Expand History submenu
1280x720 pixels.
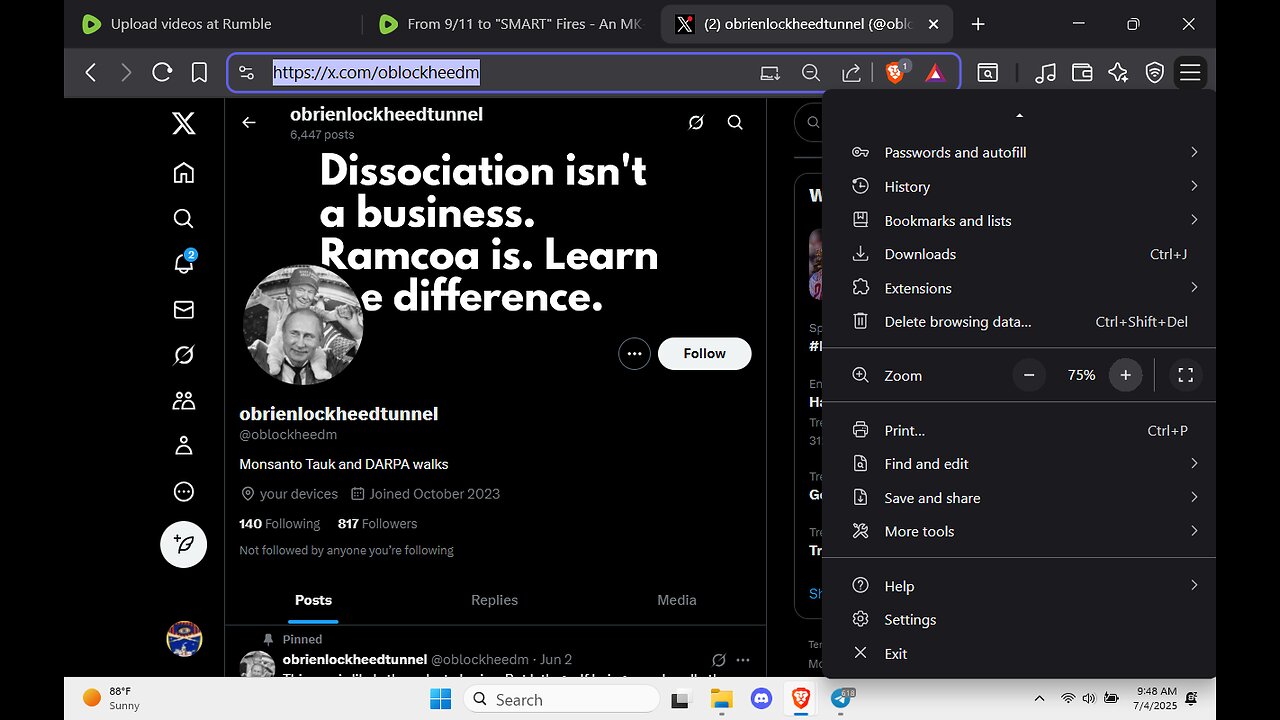click(x=1019, y=186)
